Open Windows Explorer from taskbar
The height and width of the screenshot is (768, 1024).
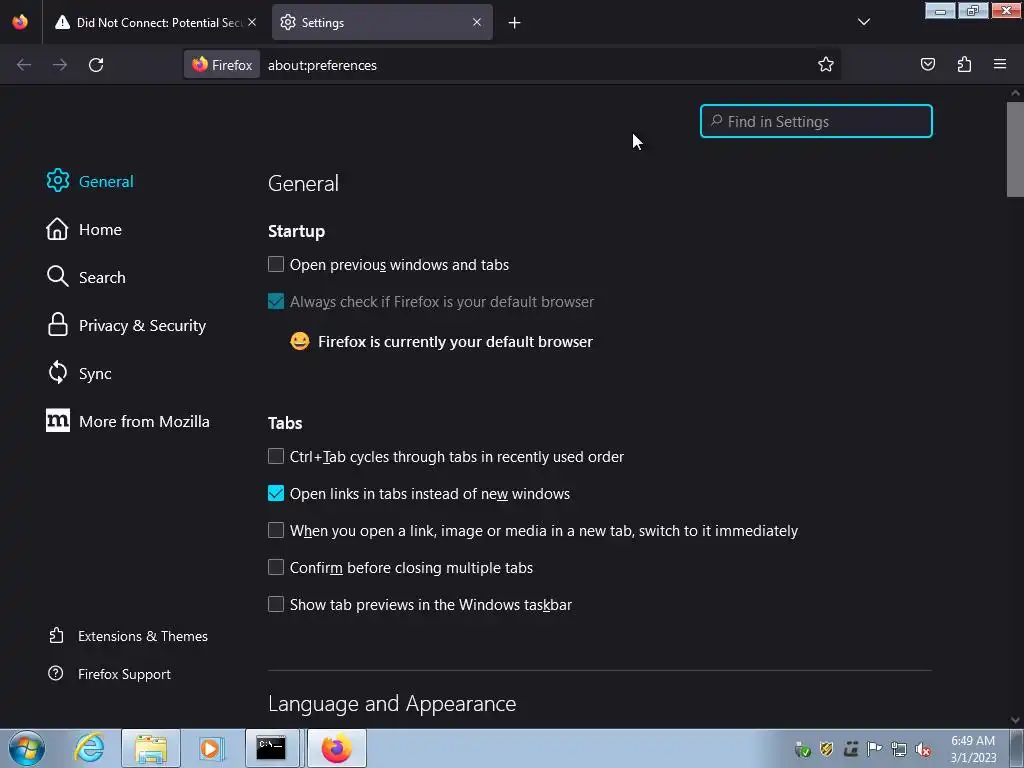tap(151, 748)
